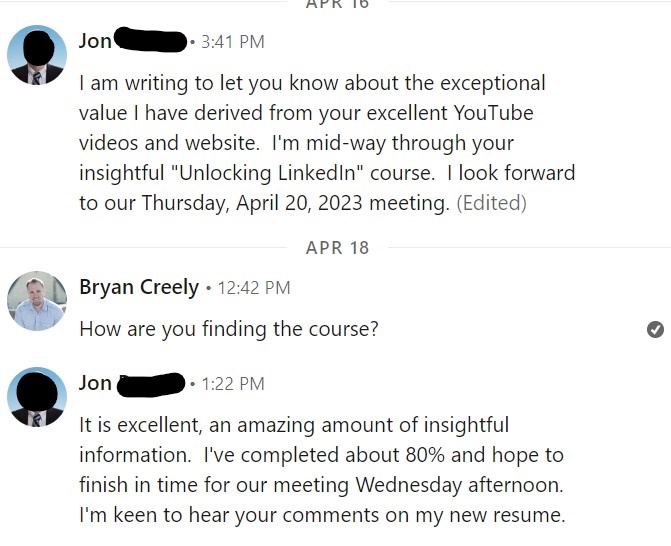Click the read-receipt checkmark icon

click(655, 329)
